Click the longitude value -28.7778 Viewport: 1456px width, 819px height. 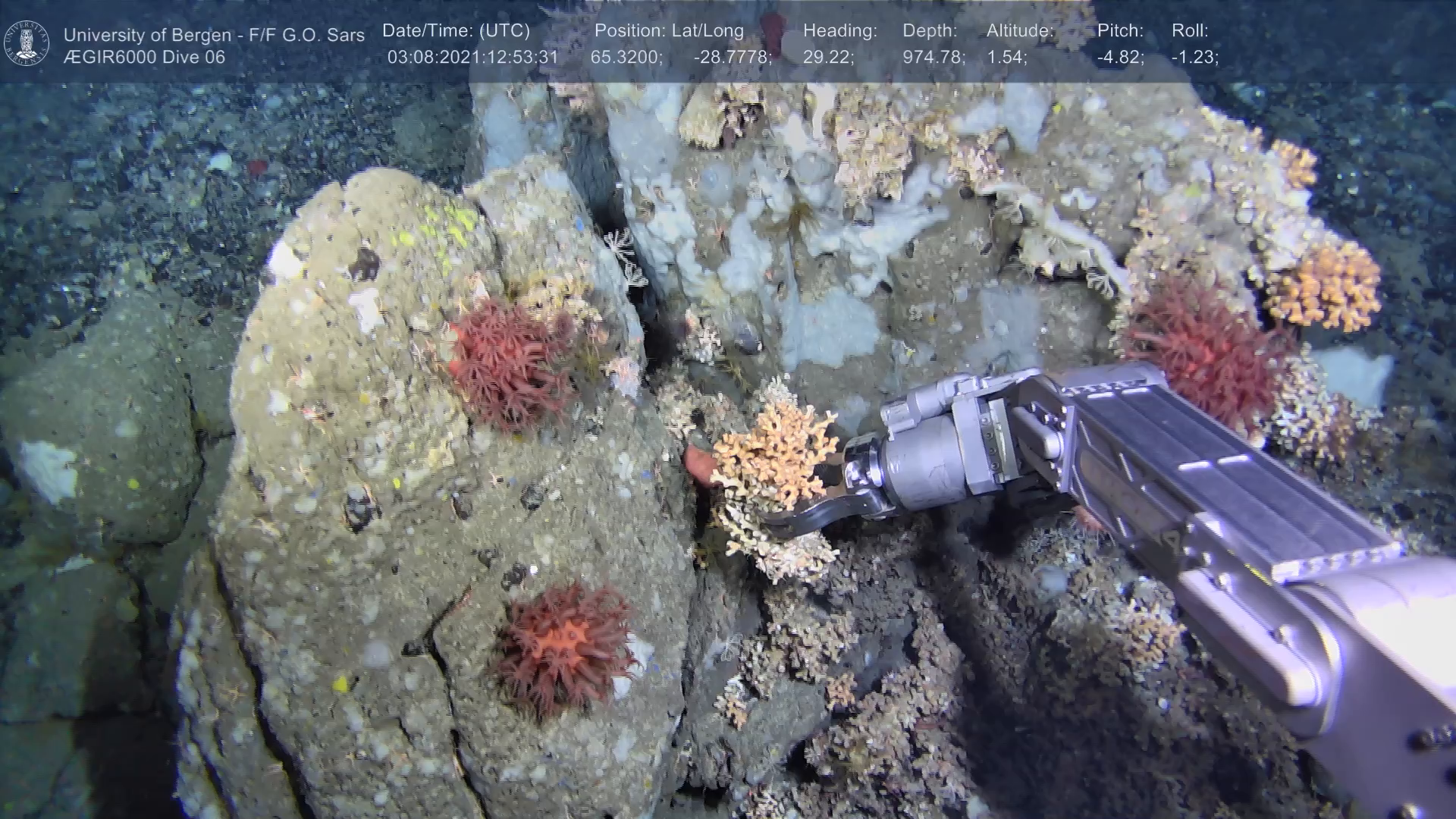pos(732,58)
